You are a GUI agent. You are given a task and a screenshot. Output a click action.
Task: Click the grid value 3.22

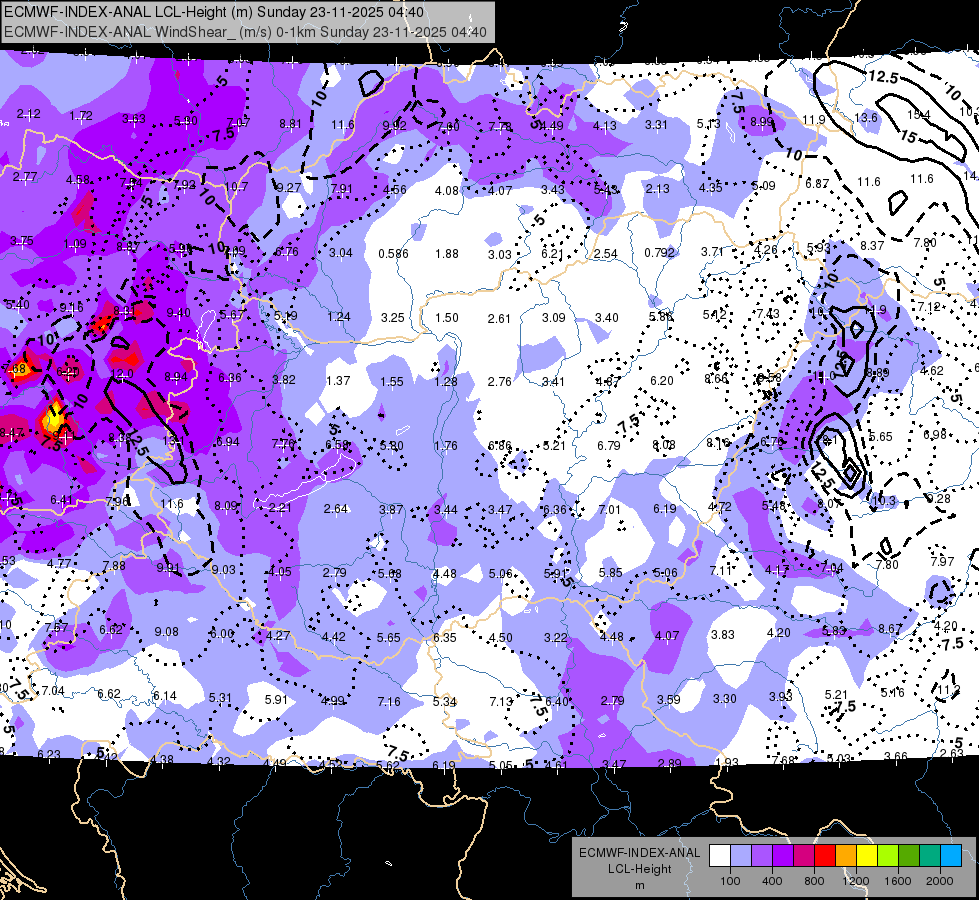[555, 637]
